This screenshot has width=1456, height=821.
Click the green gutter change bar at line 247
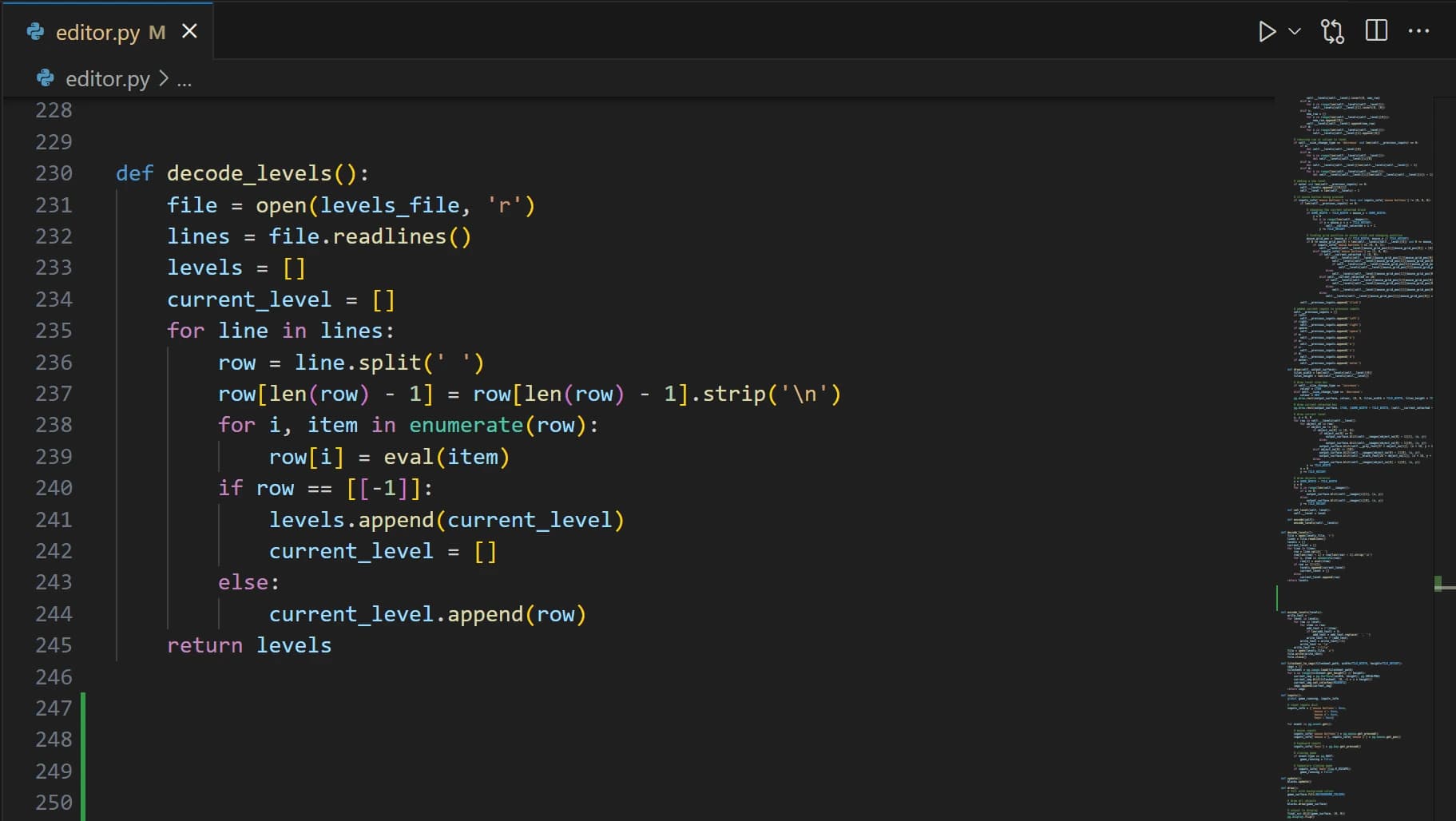(83, 708)
